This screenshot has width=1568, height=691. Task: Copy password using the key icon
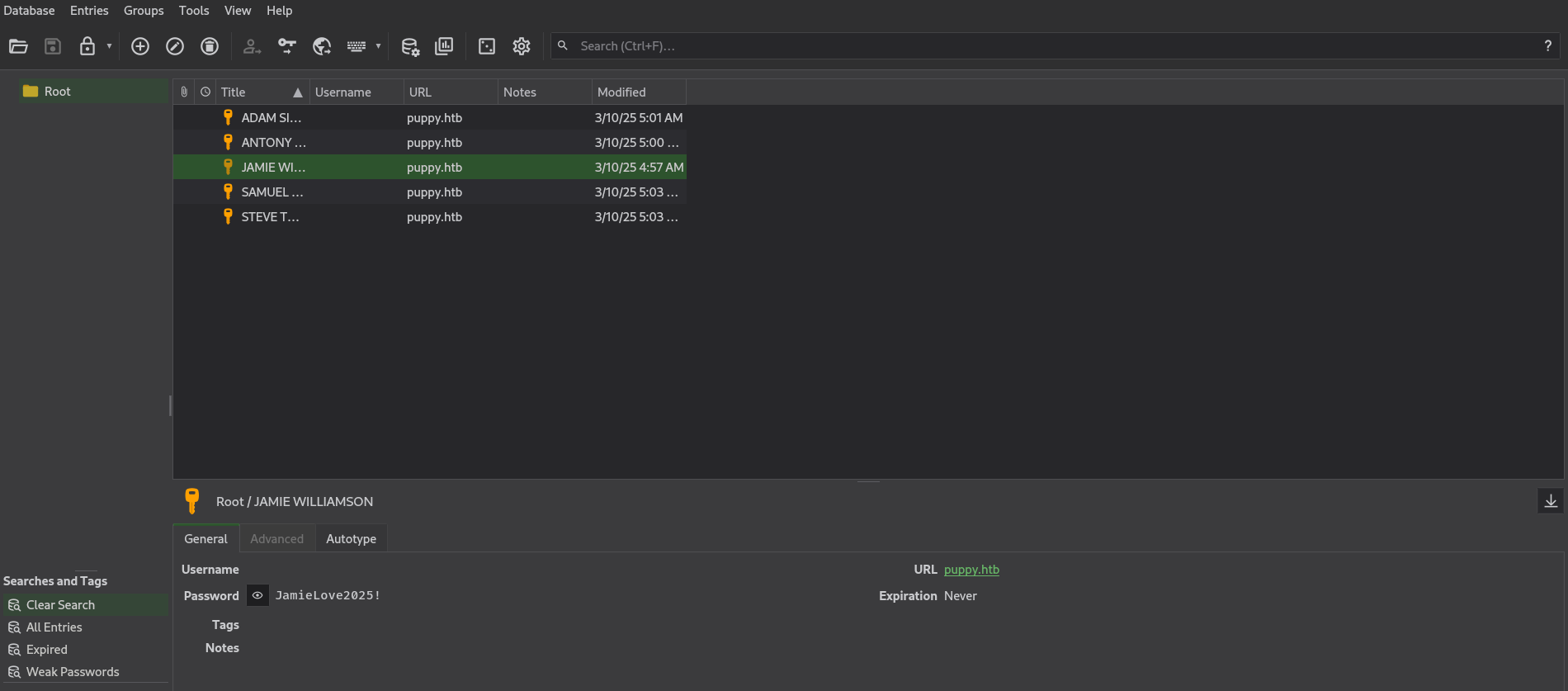coord(286,46)
